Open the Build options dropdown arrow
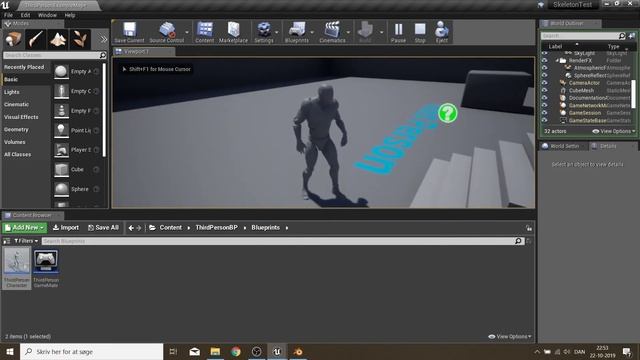Viewport: 640px width, 360px height. 382,32
